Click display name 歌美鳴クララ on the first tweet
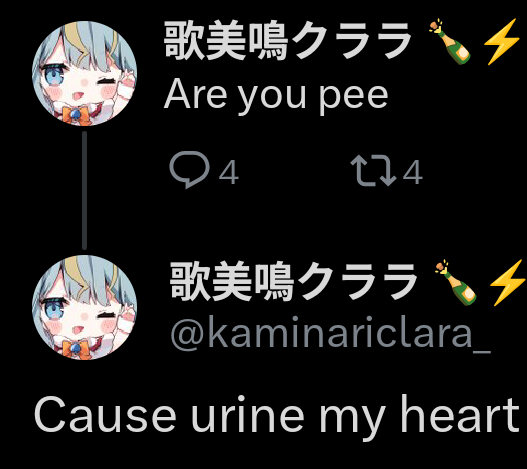The image size is (527, 469). click(288, 41)
